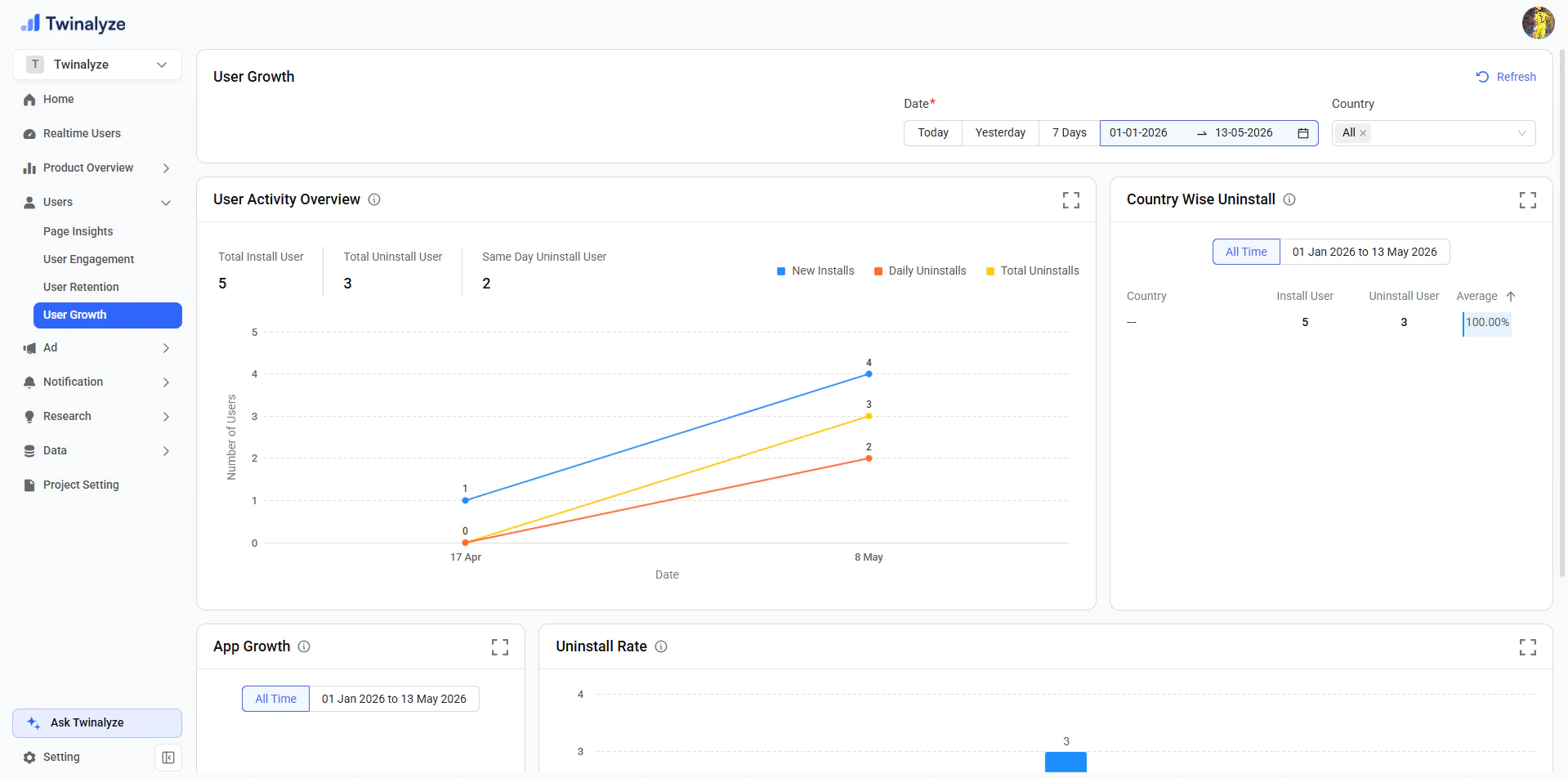This screenshot has width=1568, height=778.
Task: Click the Total Uninstalls point at 8 May
Action: pos(869,417)
